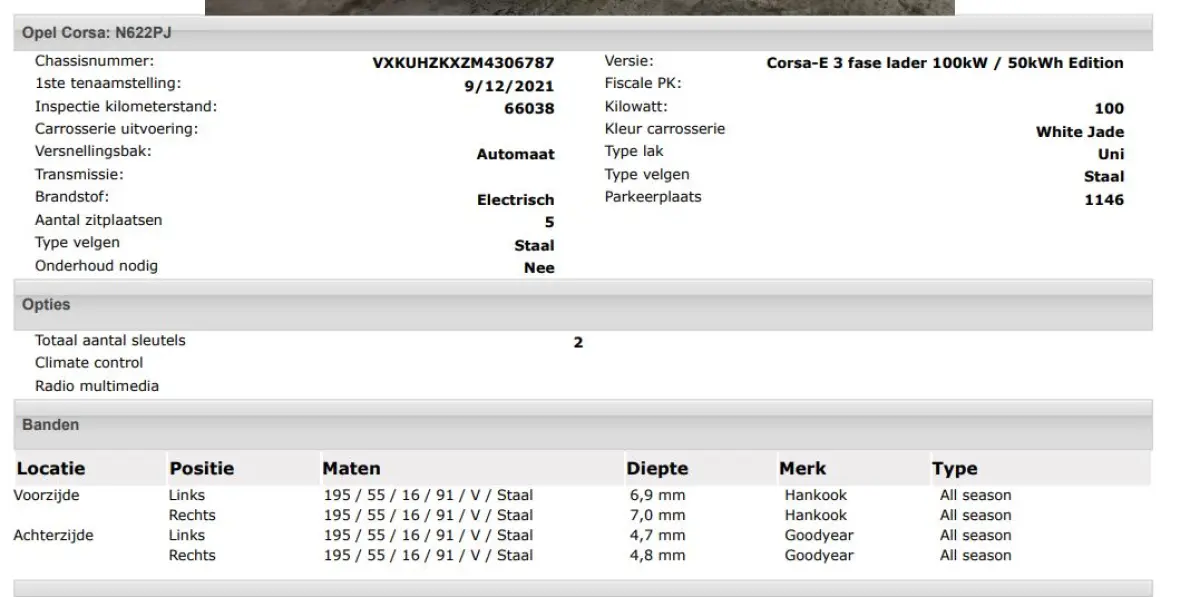Select parking place number 1146
Viewport: 1200px width, 597px height.
pyautogui.click(x=1104, y=200)
